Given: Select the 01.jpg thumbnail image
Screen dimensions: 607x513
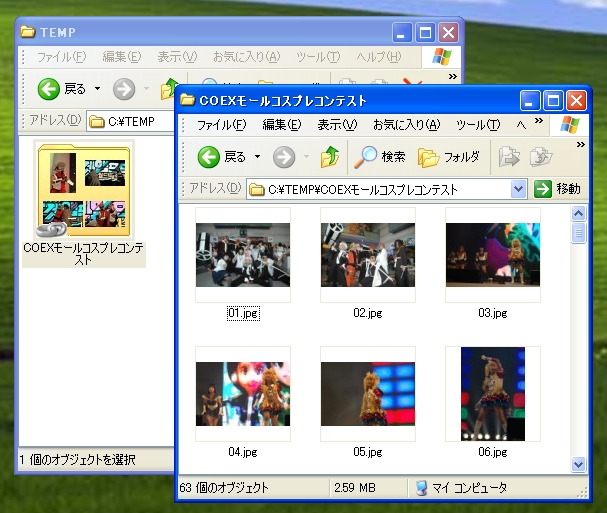Looking at the screenshot, I should (243, 255).
